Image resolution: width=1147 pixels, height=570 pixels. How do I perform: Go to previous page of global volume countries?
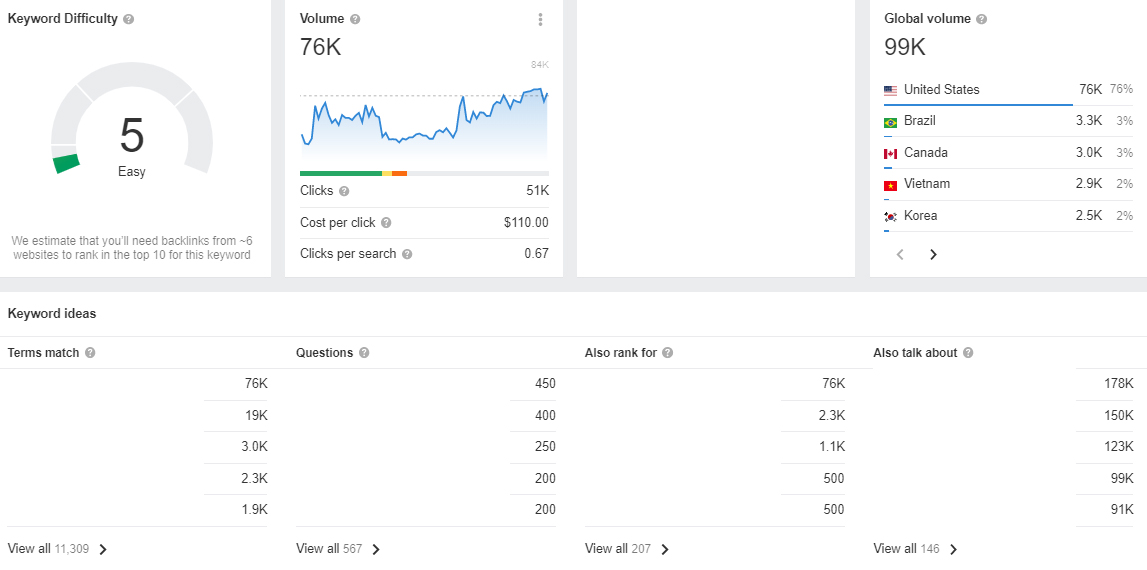tap(900, 255)
